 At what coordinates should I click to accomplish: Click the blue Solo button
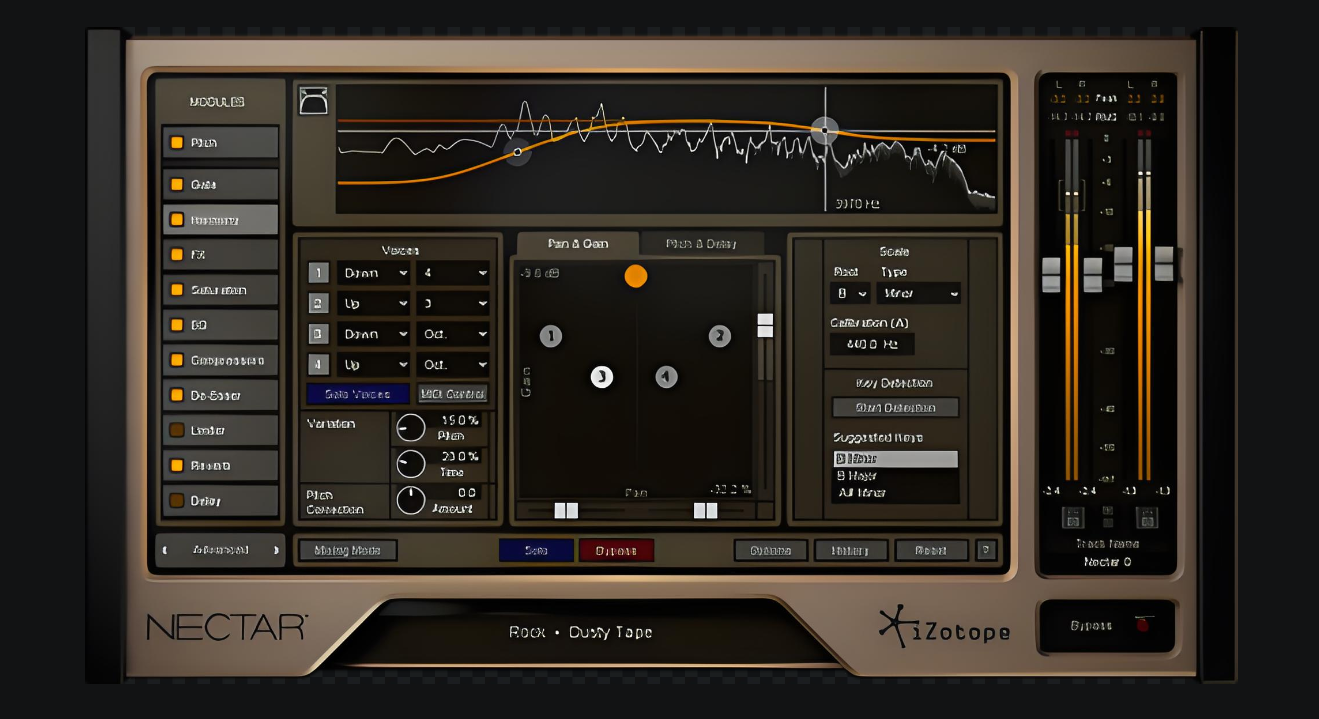[x=536, y=550]
